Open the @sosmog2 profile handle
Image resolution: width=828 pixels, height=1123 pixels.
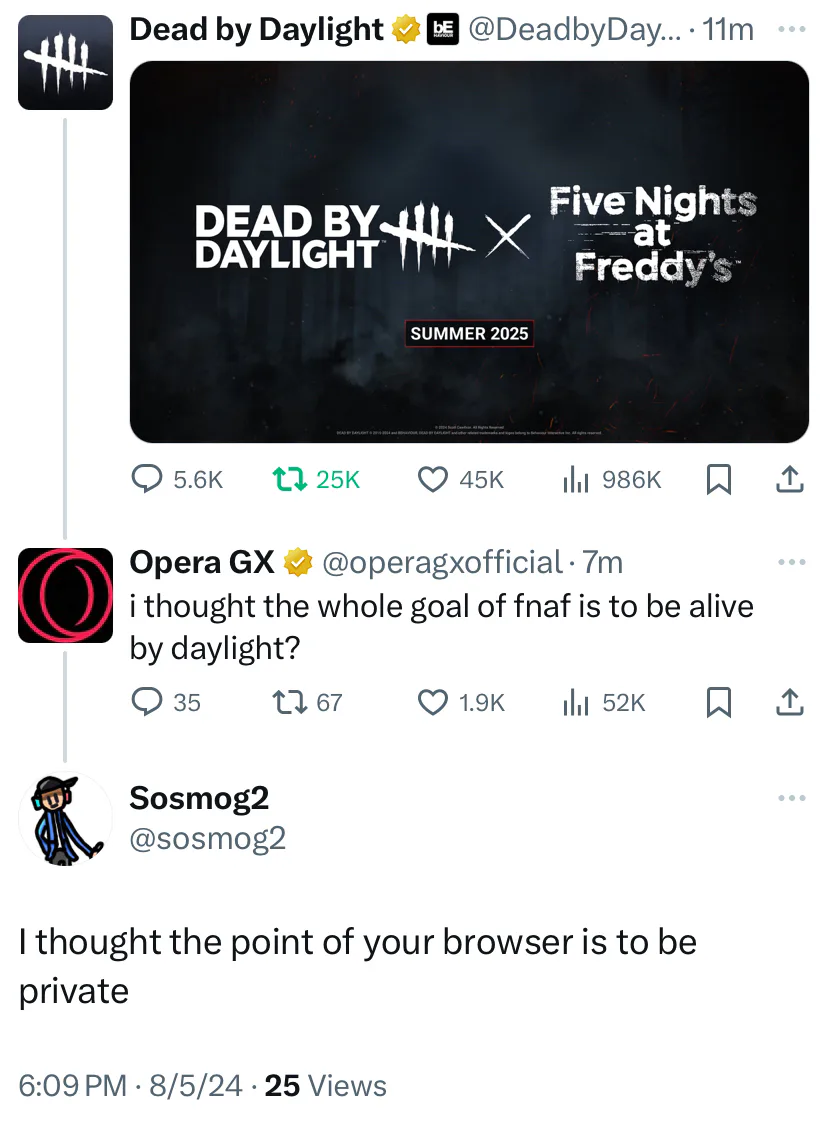coord(207,838)
